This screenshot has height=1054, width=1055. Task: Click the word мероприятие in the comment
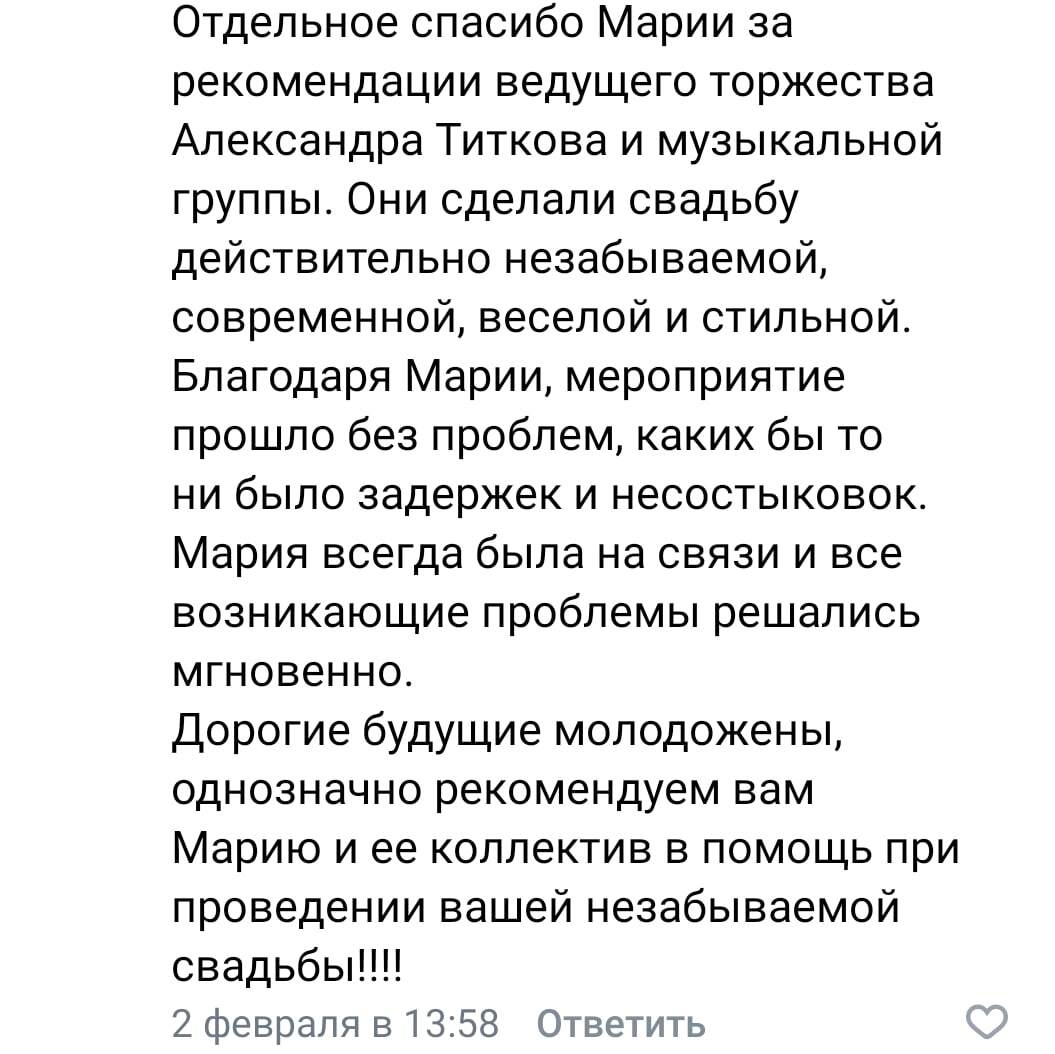pyautogui.click(x=704, y=379)
